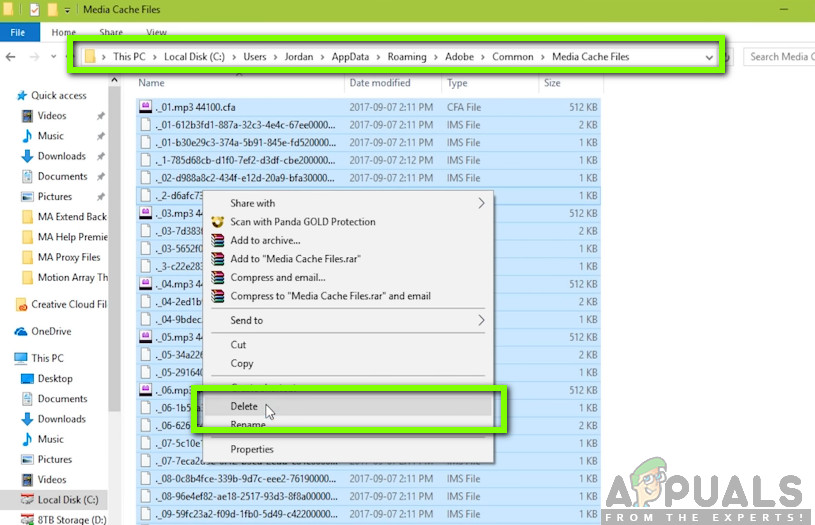Expand chevron after Adobe in path
The height and width of the screenshot is (525, 815).
click(x=483, y=57)
